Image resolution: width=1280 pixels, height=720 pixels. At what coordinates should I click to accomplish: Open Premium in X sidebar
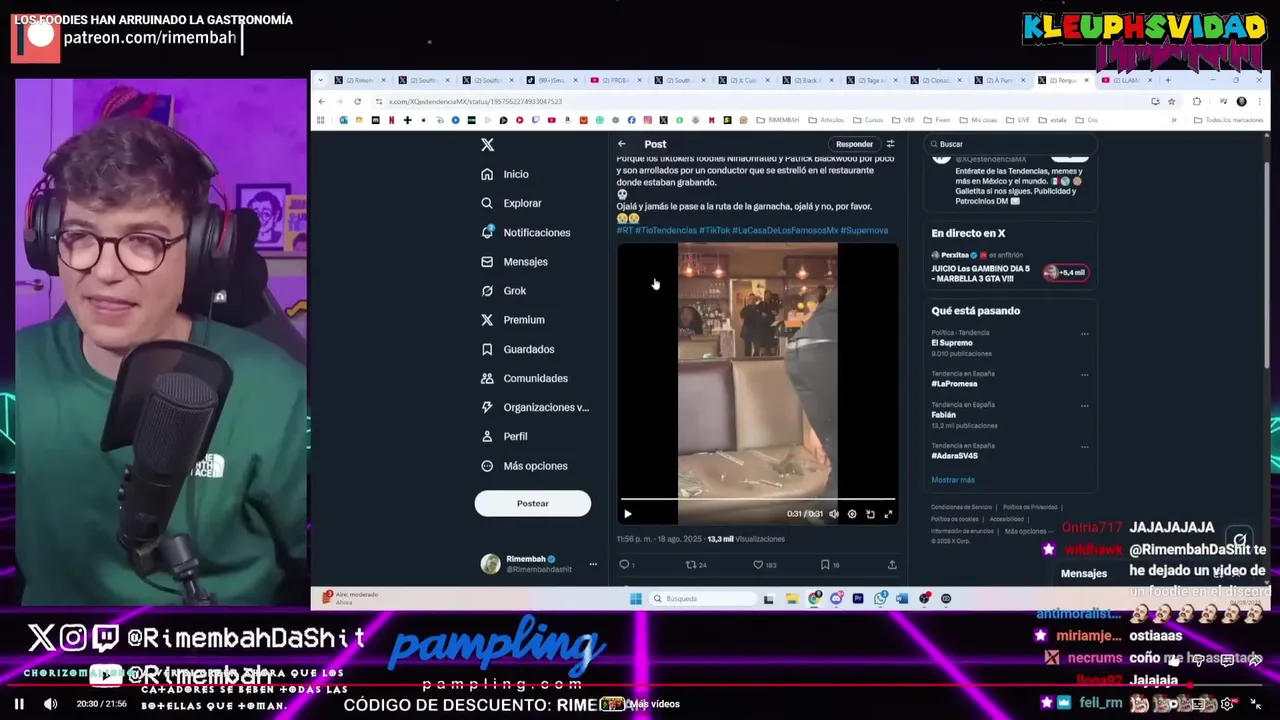click(512, 320)
